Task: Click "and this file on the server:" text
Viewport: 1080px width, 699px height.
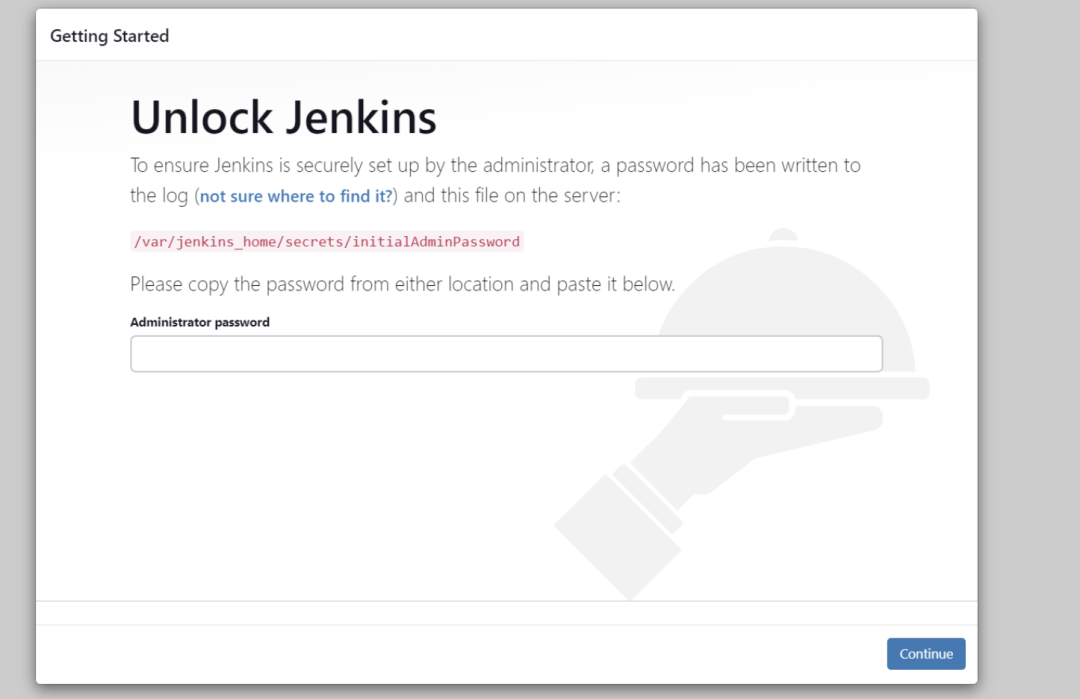Action: click(x=512, y=196)
